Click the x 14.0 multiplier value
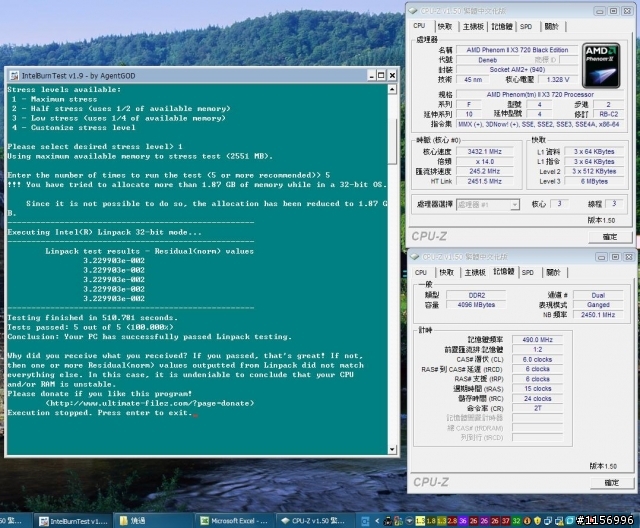This screenshot has height=528, width=640. click(484, 162)
